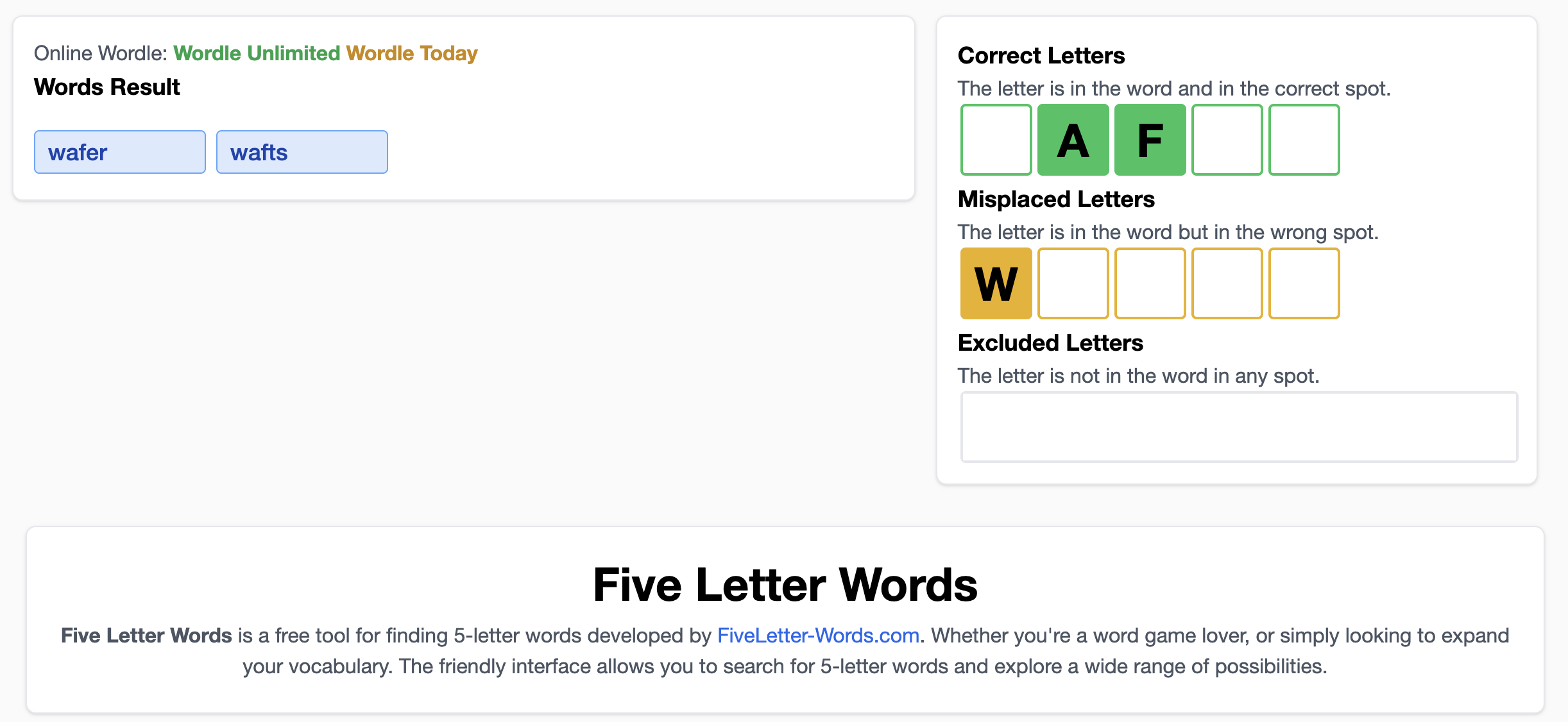Screen dimensions: 1568x722
Task: Open the word suggestion wafts
Action: (x=302, y=152)
